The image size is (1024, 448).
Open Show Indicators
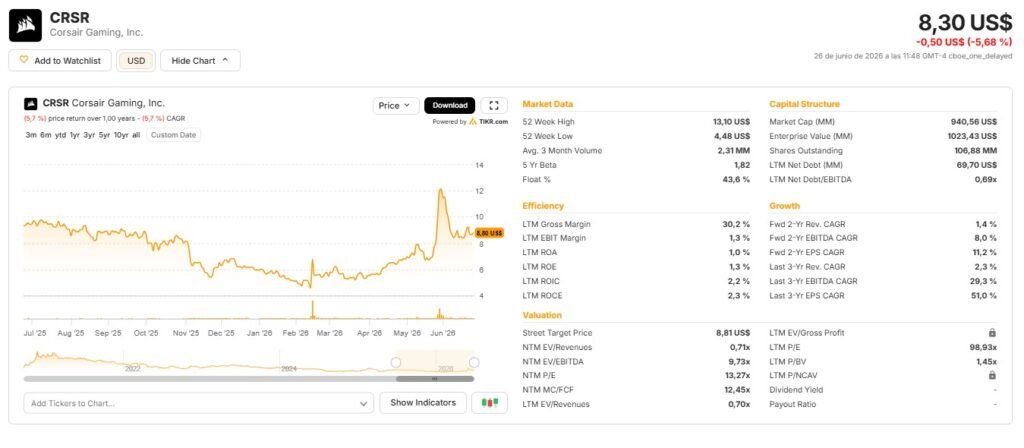point(423,403)
